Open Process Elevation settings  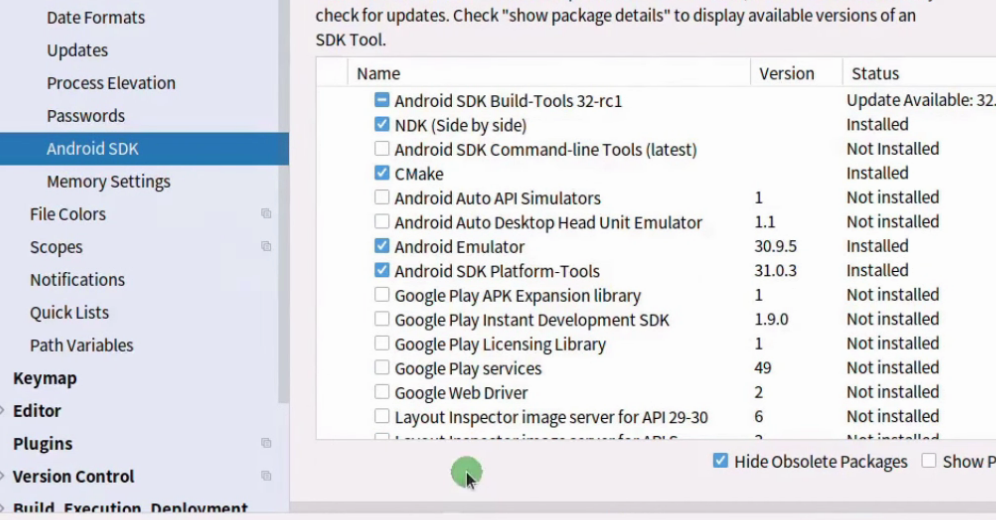[111, 83]
